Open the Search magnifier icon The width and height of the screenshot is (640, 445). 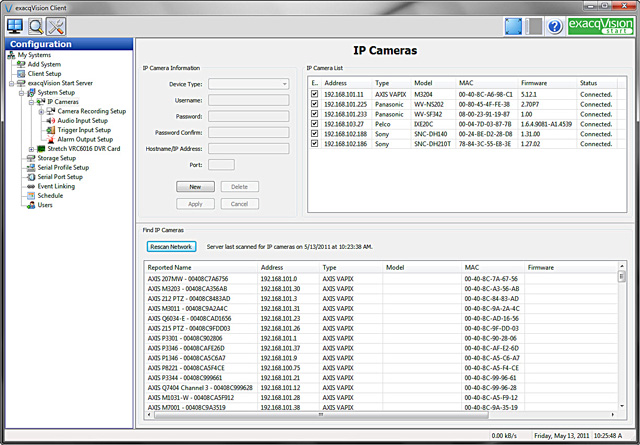(37, 25)
